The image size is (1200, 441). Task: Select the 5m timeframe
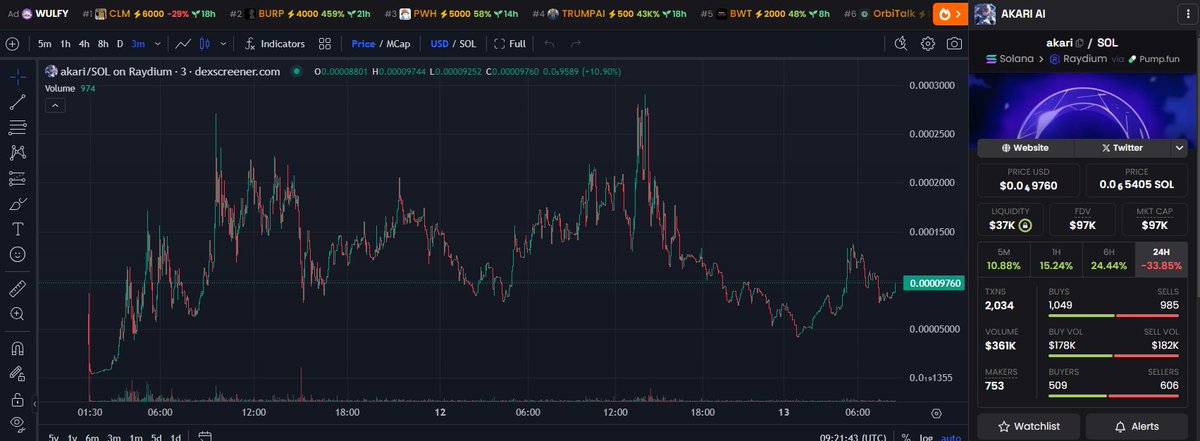coord(45,44)
